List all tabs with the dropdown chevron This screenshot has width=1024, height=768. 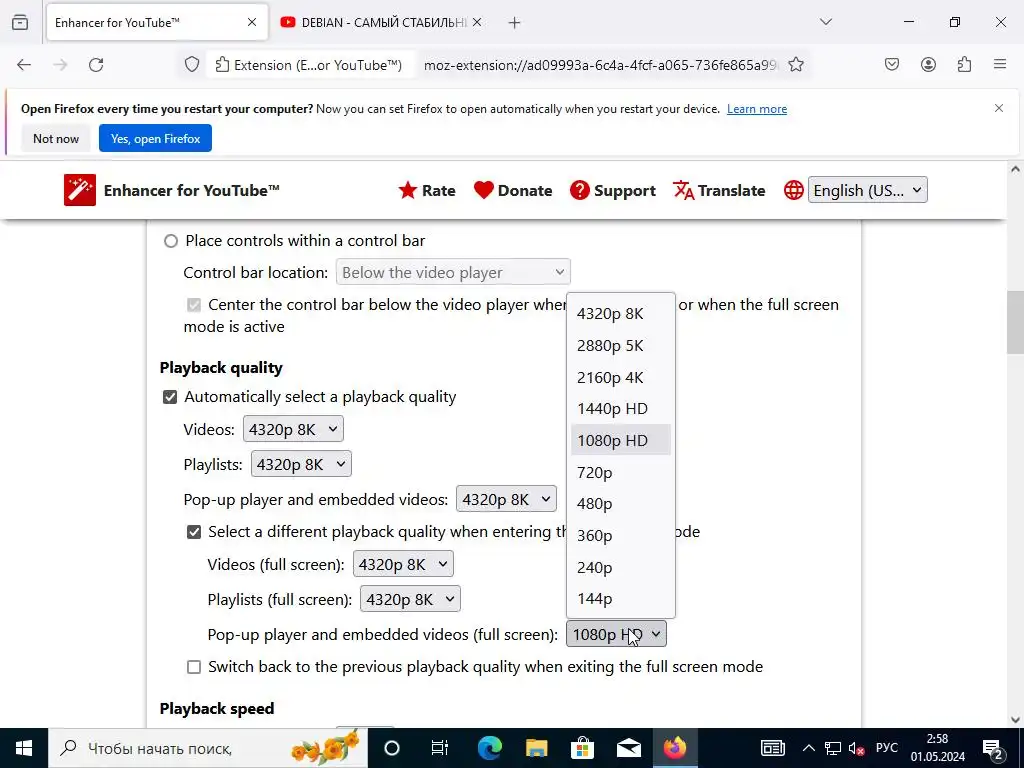pos(826,22)
